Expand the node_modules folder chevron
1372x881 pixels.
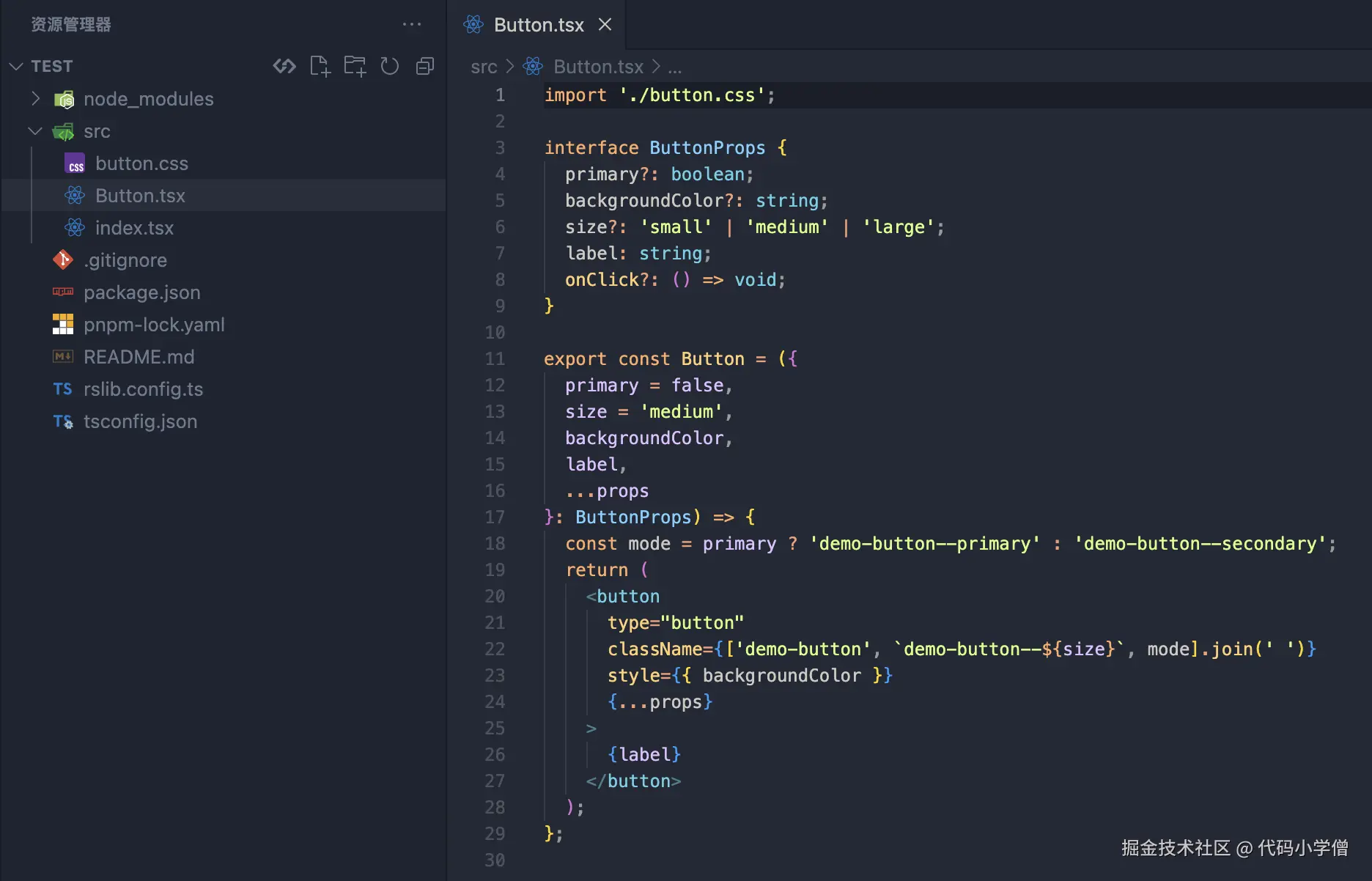[35, 98]
